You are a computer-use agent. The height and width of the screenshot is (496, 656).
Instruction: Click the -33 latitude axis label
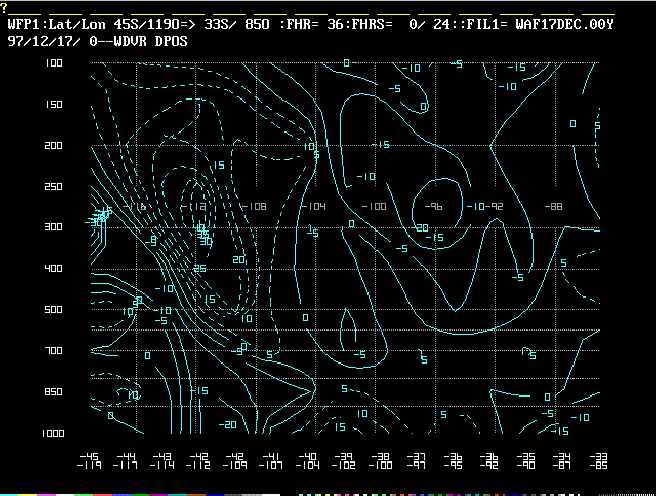598,456
